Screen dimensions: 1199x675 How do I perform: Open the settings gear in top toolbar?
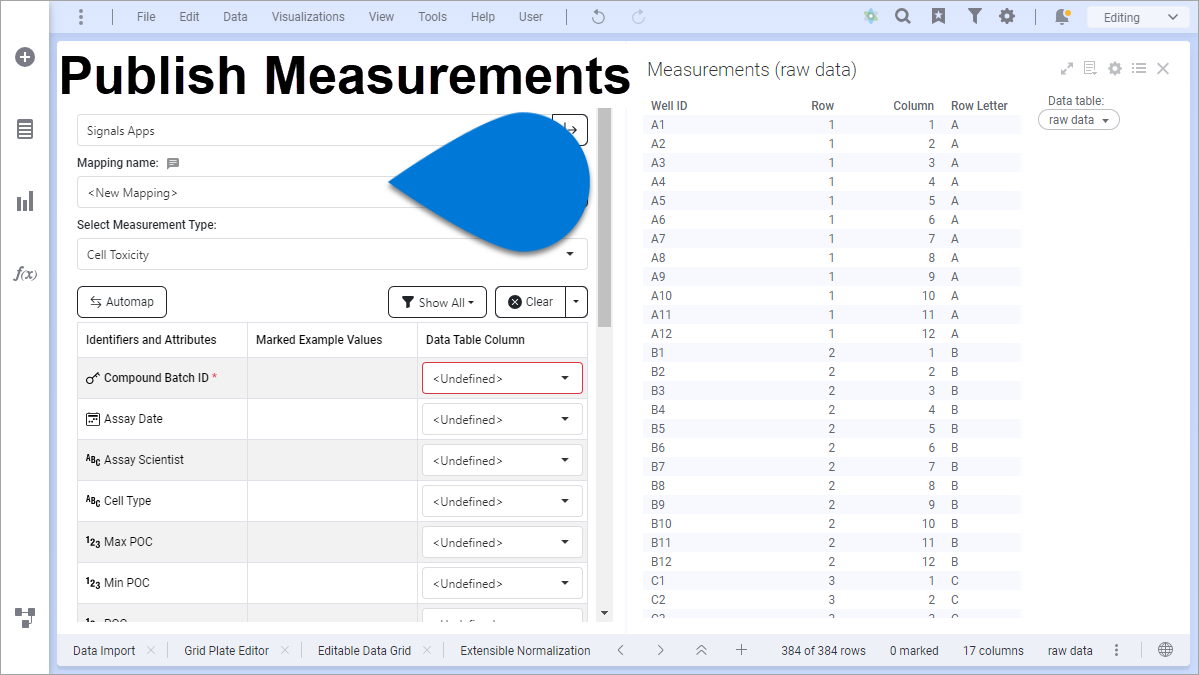(x=1007, y=16)
